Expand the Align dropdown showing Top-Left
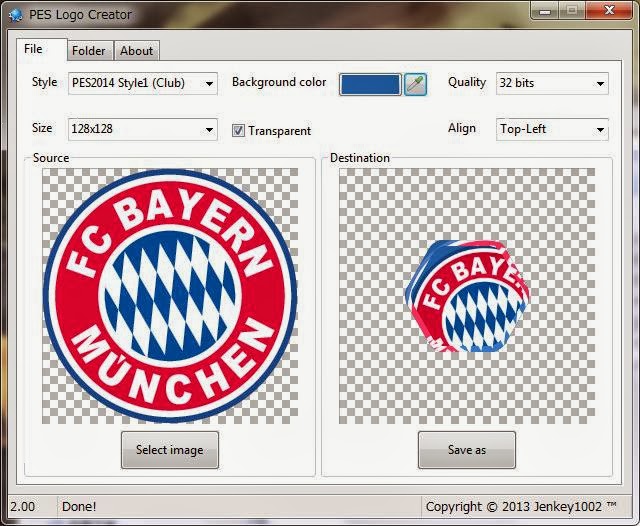640x526 pixels. 552,130
